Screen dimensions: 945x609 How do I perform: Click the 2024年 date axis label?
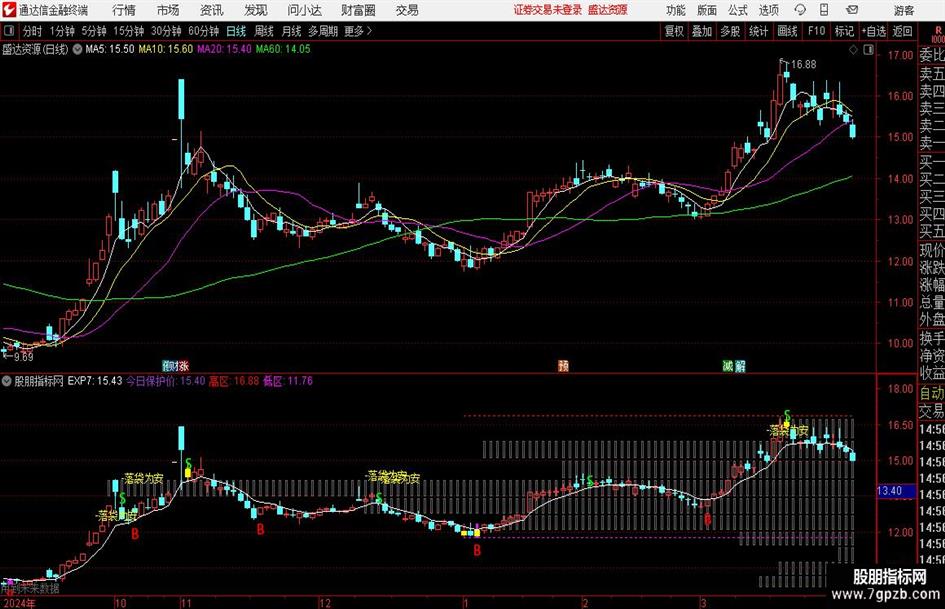click(19, 603)
